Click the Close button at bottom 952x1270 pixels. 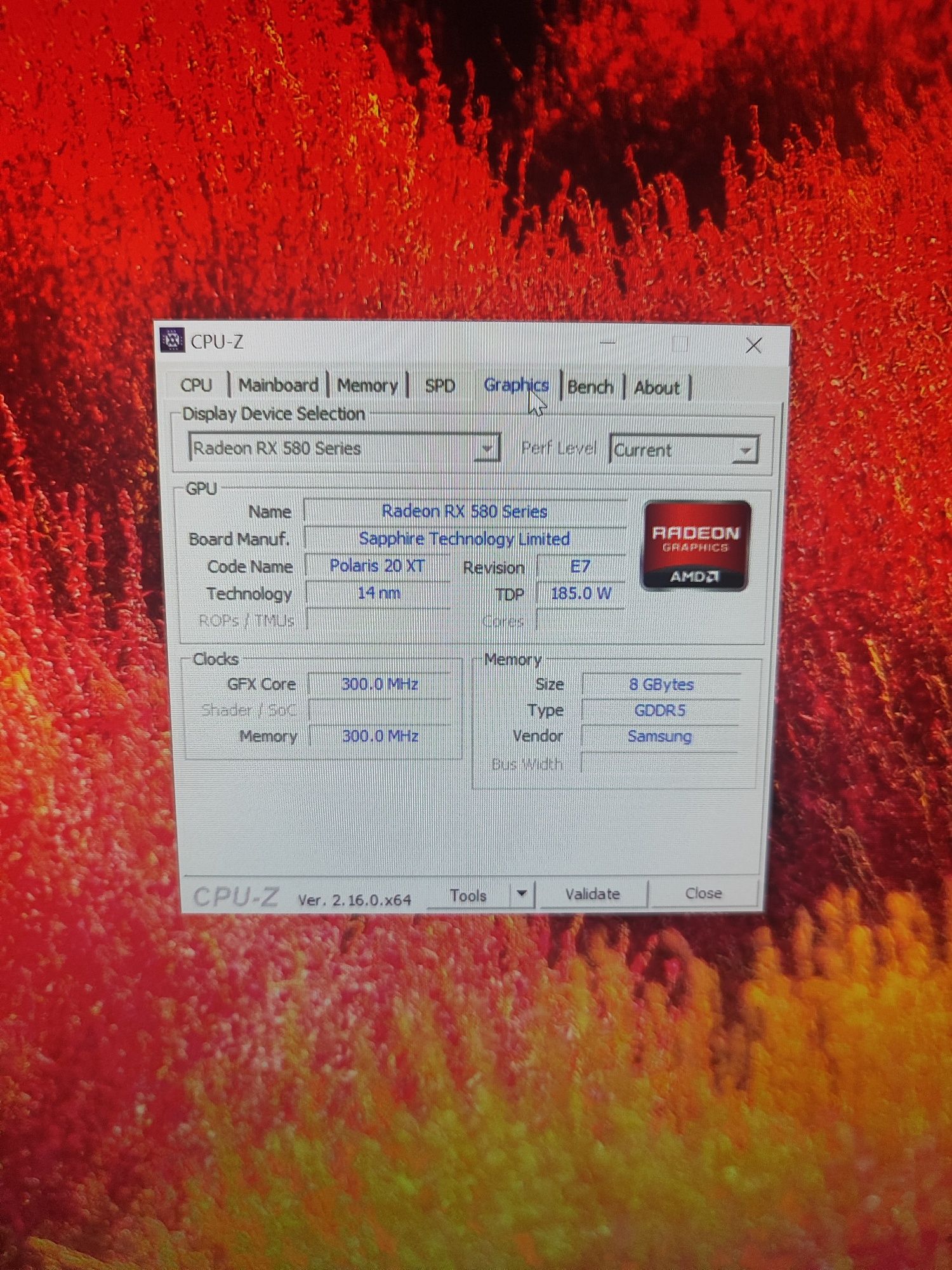703,893
